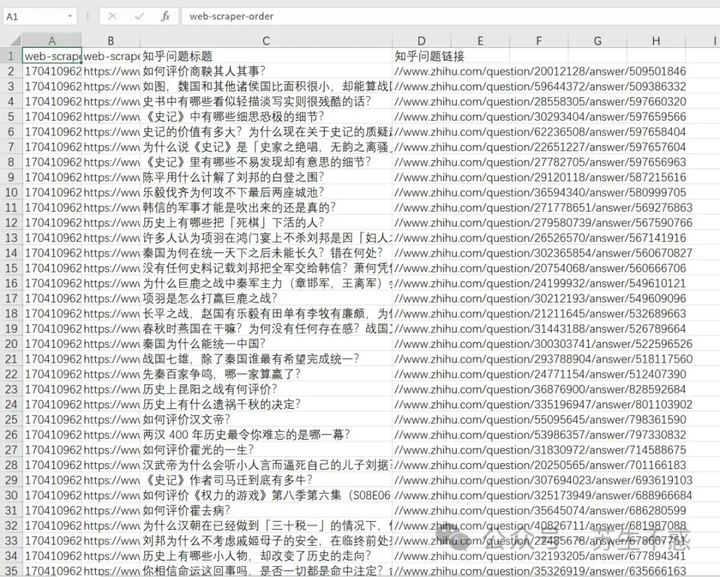Click the cancel X icon in formula bar
This screenshot has height=577, width=720.
112,17
